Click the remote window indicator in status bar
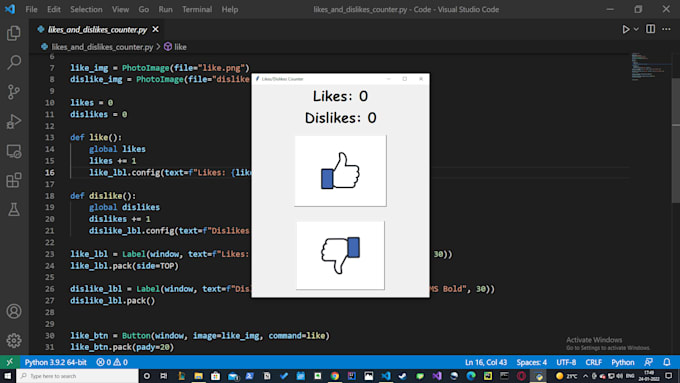This screenshot has height=383, width=680. click(x=10, y=362)
